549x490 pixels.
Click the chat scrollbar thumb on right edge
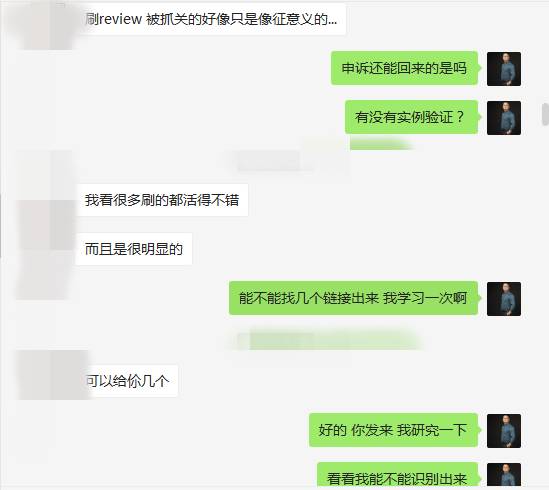point(545,114)
